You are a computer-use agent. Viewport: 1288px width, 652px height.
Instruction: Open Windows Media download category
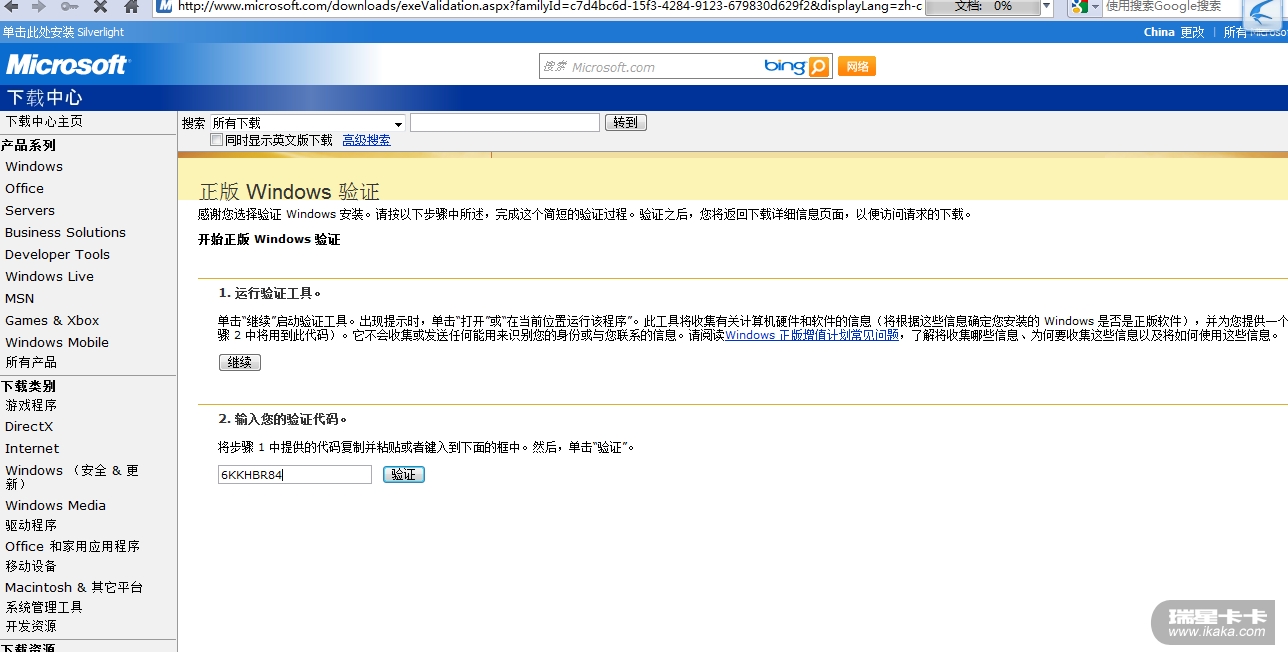pos(56,505)
